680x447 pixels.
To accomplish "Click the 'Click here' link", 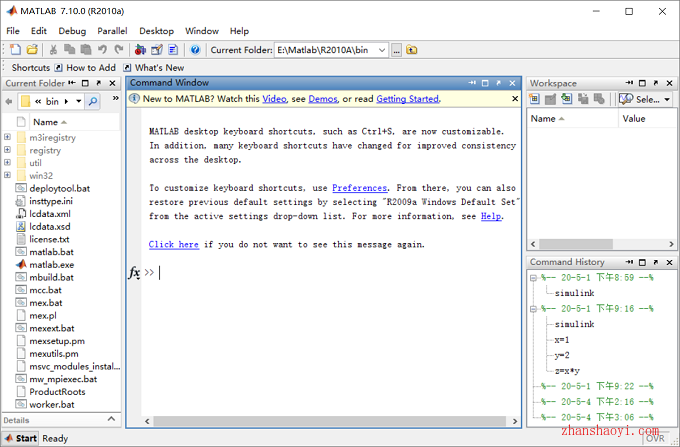I will coord(173,244).
